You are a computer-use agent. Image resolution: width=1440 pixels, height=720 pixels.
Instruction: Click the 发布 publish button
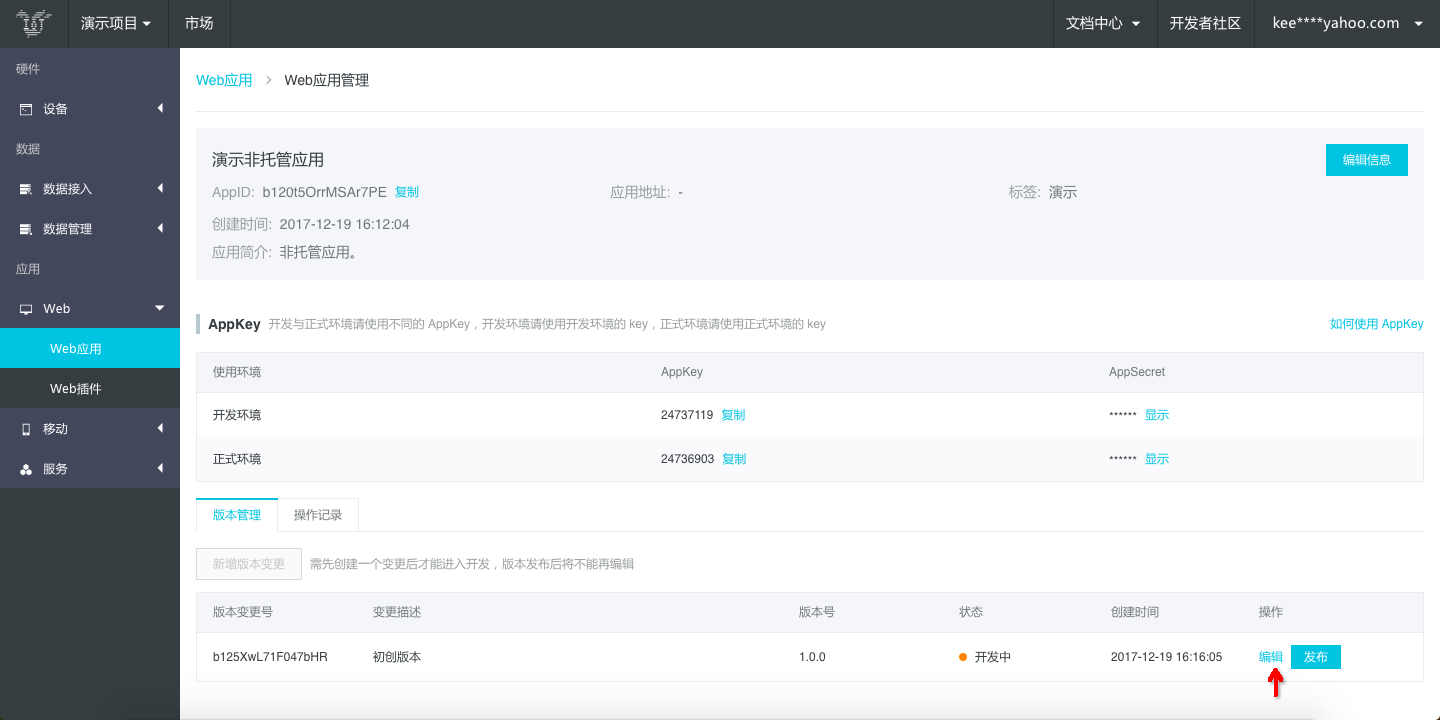pyautogui.click(x=1316, y=657)
